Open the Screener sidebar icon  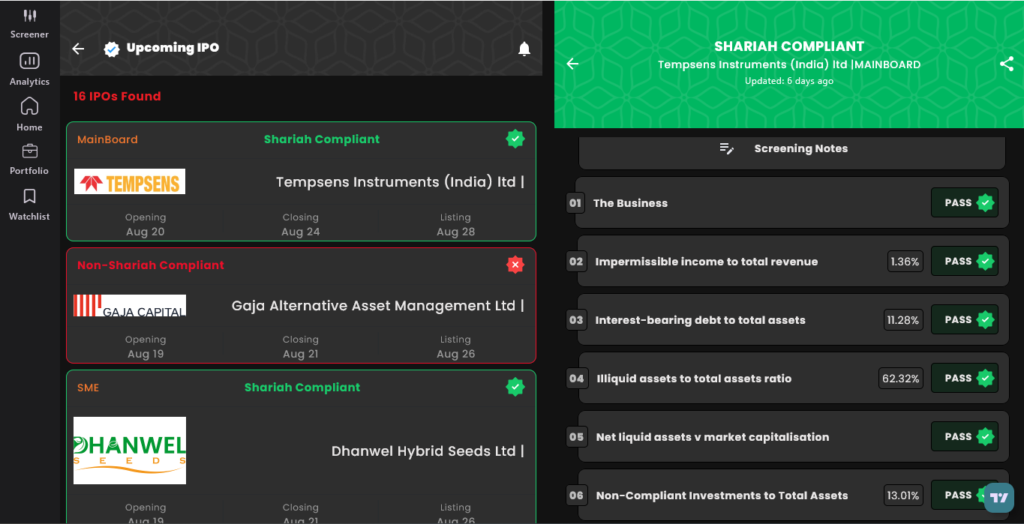pos(29,16)
